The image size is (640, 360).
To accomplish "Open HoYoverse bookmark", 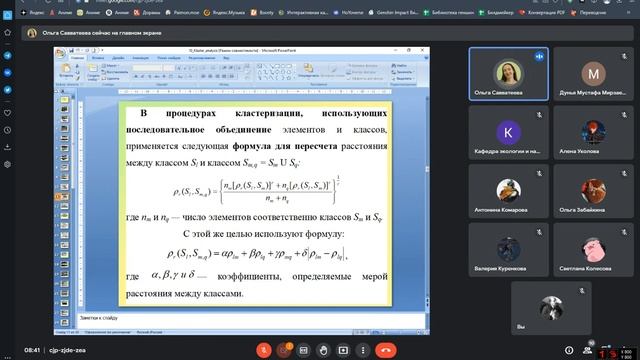I will coord(348,13).
